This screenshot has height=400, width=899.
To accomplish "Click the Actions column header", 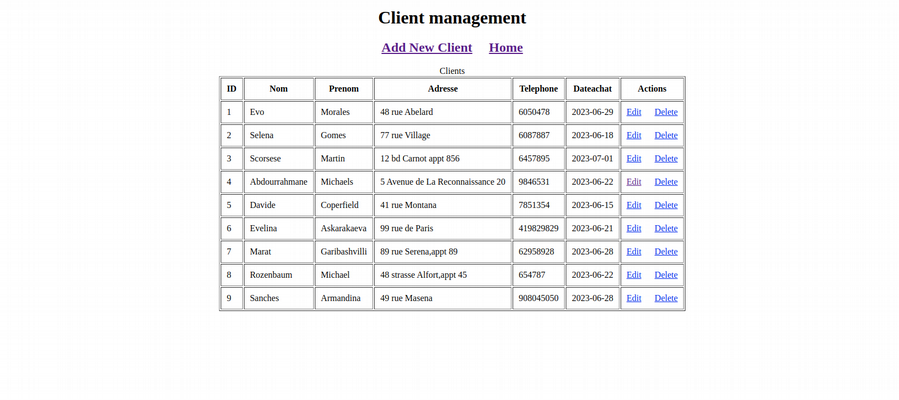I will click(x=652, y=89).
